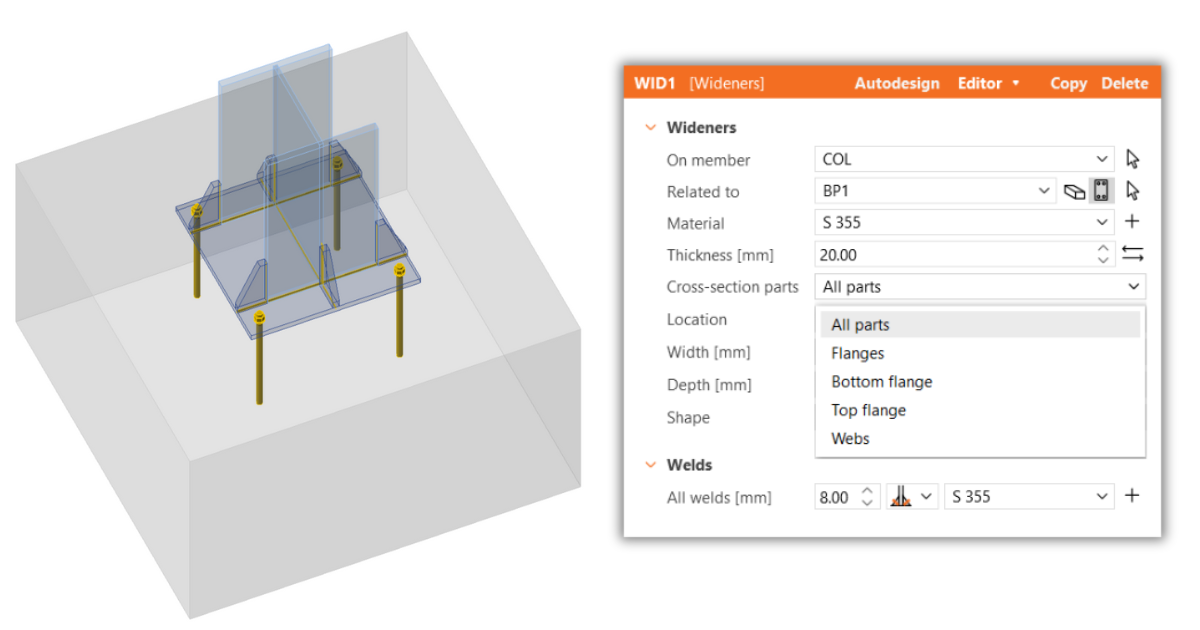Open the On member COL dropdown

(x=964, y=159)
